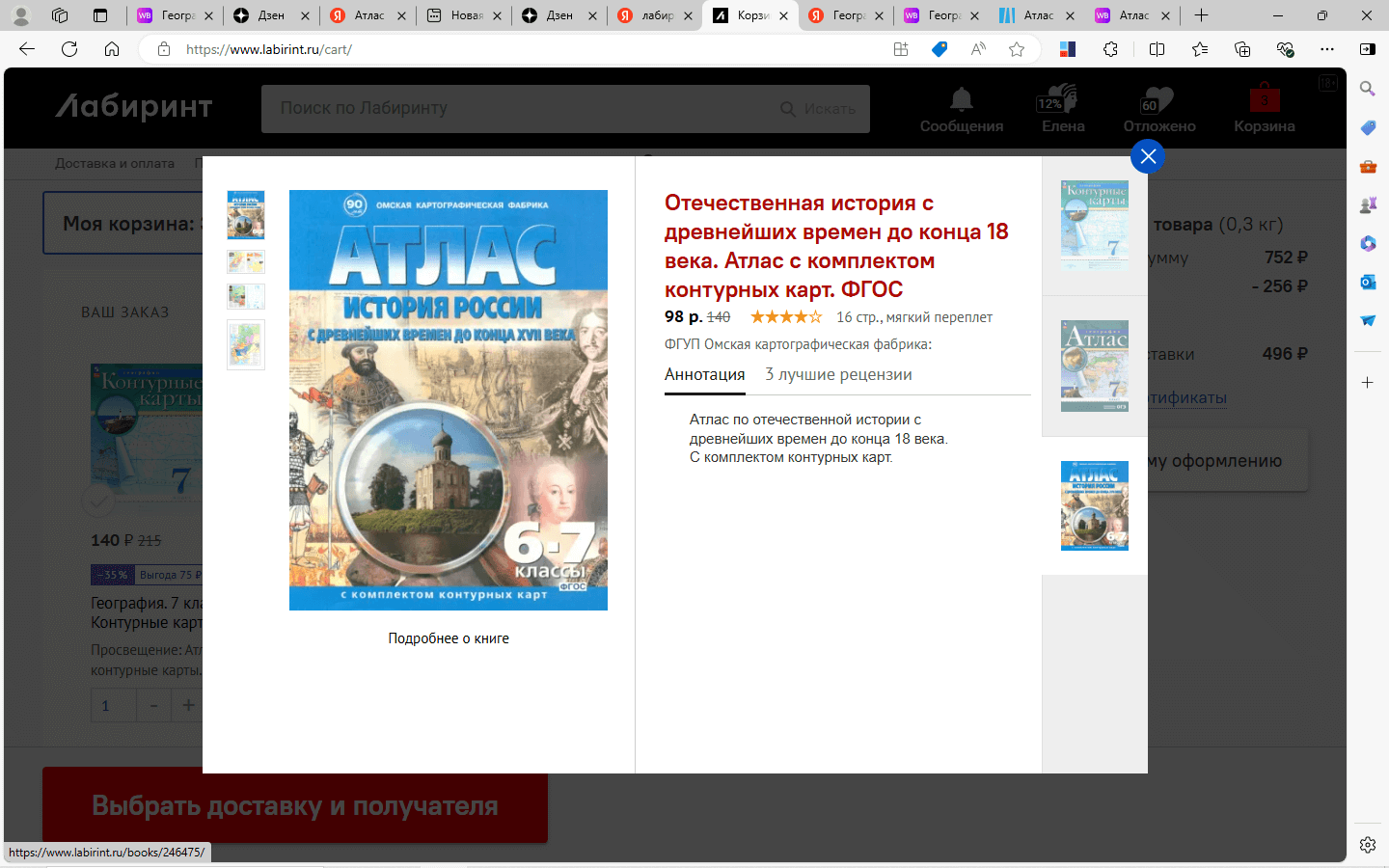This screenshot has width=1389, height=868.
Task: Switch to Новая вкладка tab
Action: [464, 15]
